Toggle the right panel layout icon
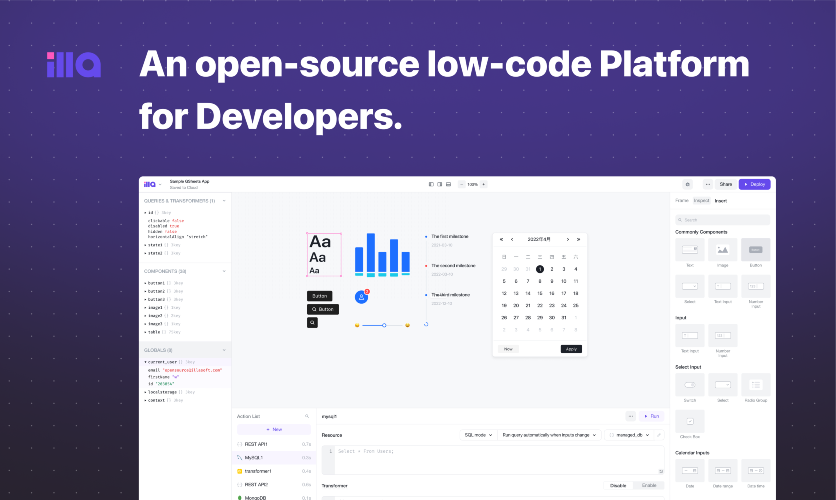Image resolution: width=836 pixels, height=500 pixels. (x=439, y=184)
